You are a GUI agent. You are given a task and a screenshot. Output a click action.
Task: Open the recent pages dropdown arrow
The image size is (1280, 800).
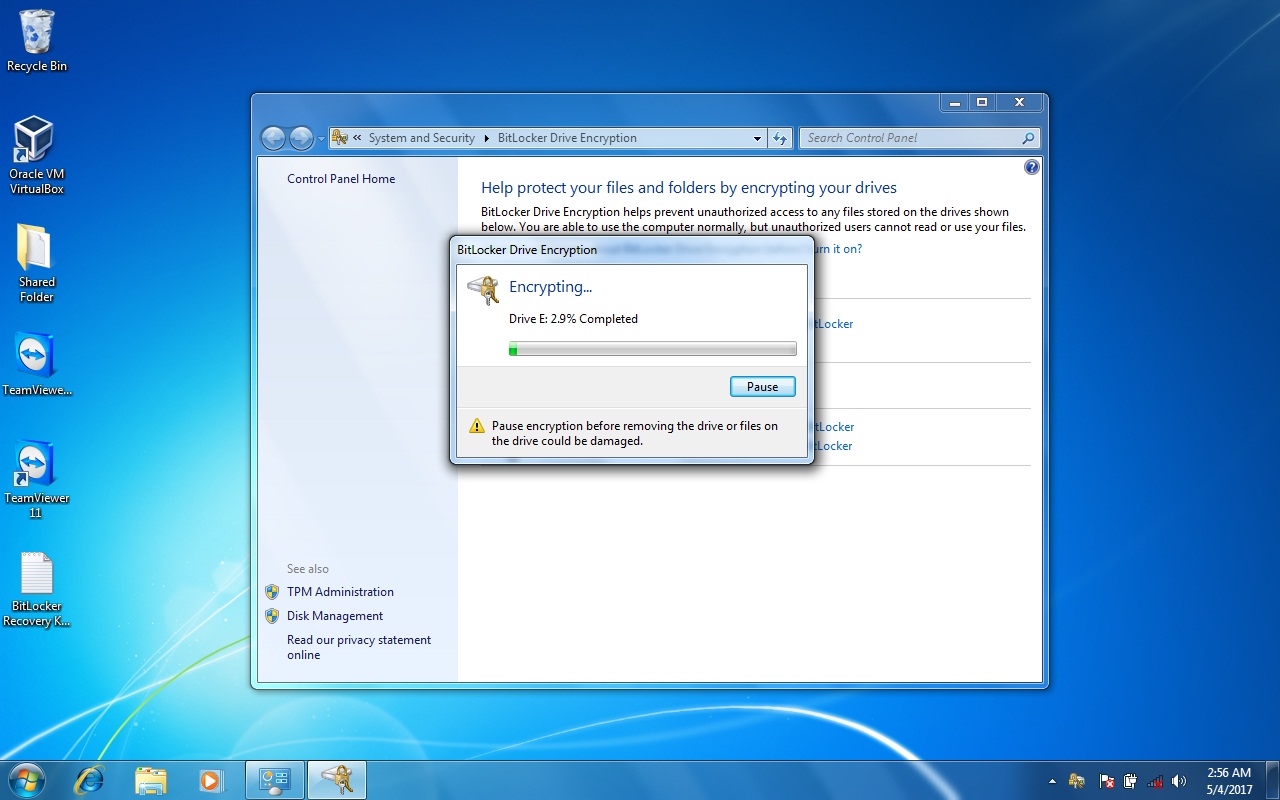click(321, 139)
